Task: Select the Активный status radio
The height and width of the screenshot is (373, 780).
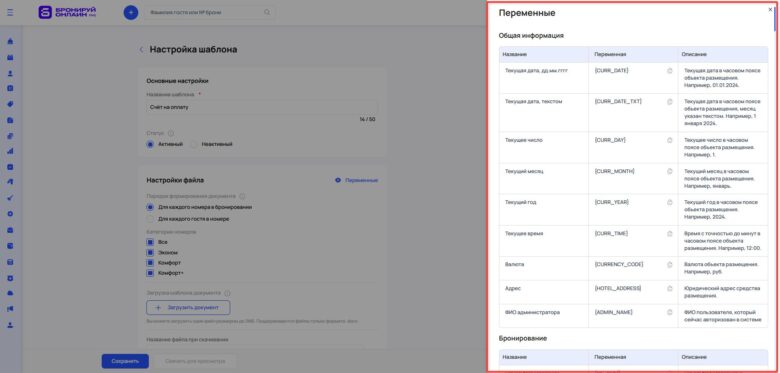Action: coord(150,144)
